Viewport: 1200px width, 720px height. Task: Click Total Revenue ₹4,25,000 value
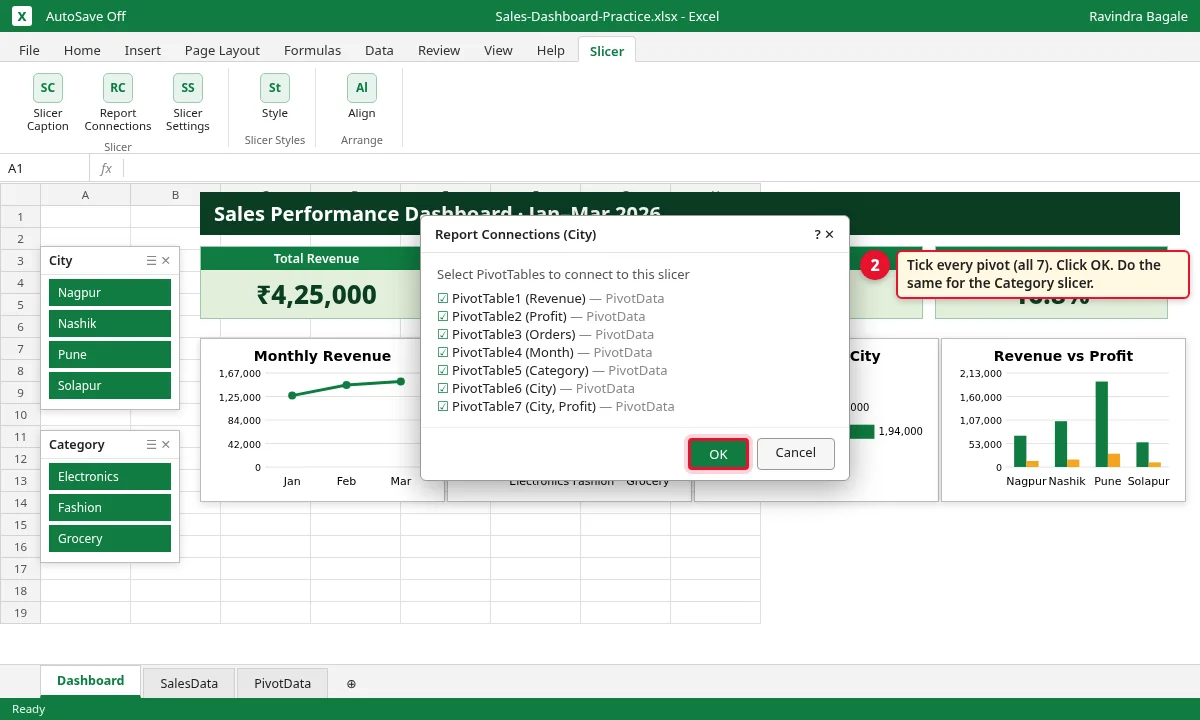[x=317, y=295]
